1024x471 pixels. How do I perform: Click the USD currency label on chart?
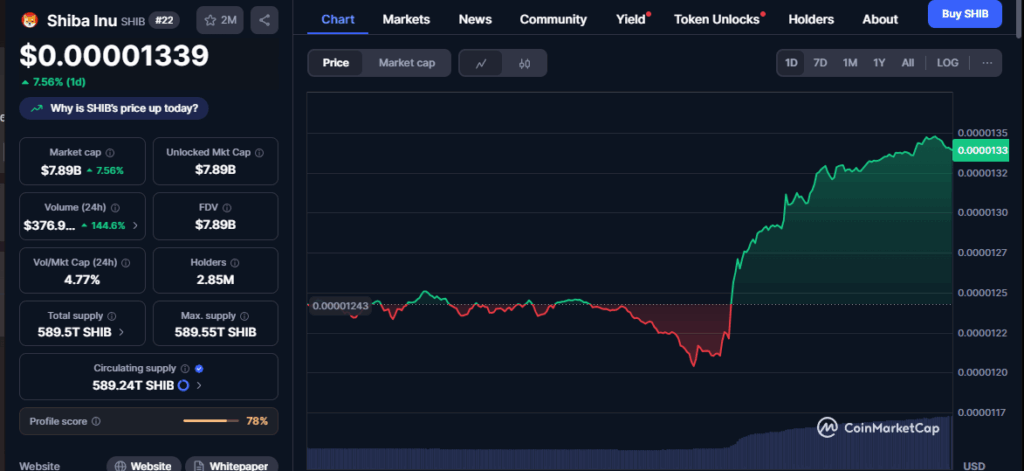[974, 466]
